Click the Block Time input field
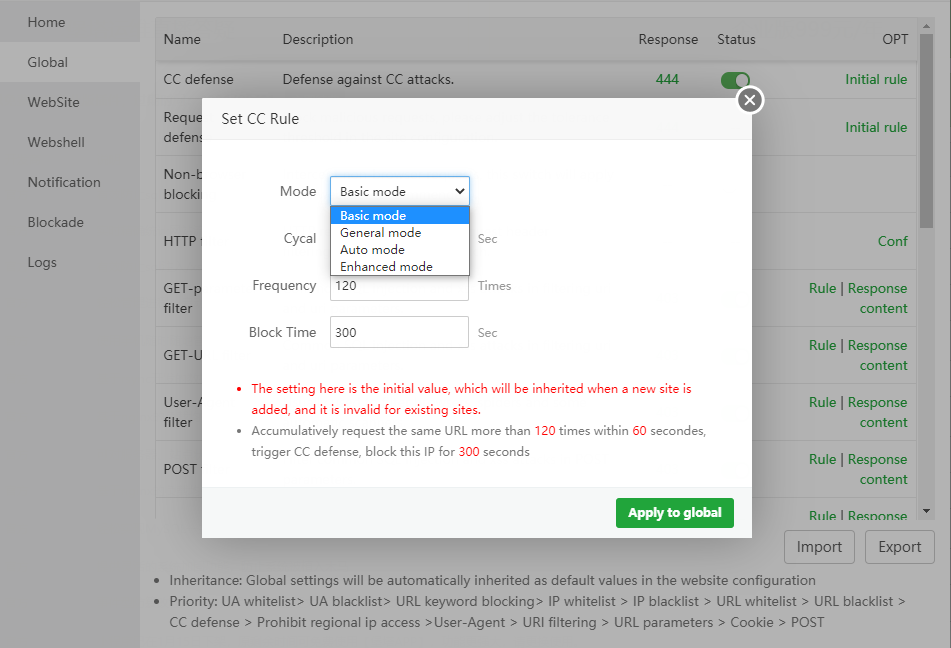This screenshot has height=648, width=951. 399,332
